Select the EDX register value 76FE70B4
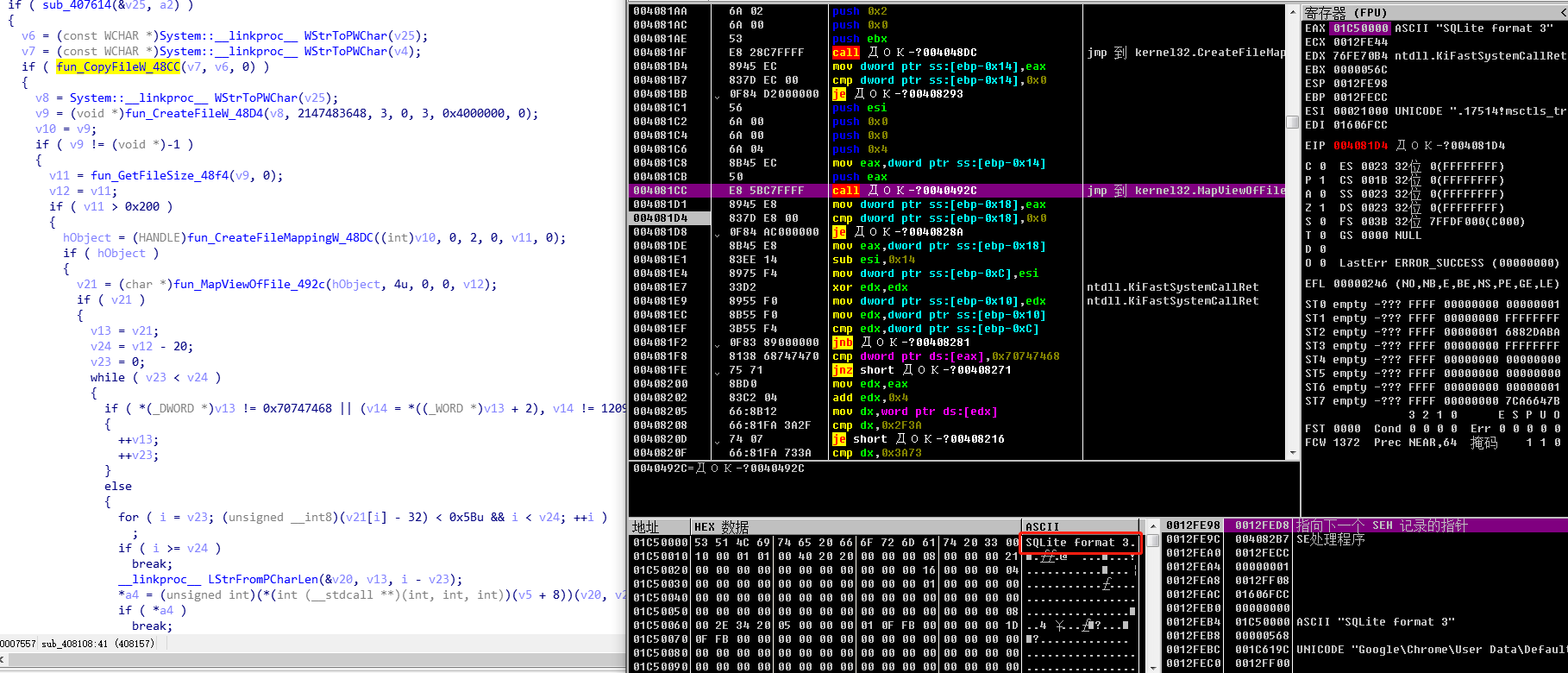Screen dimensions: 1568x673 click(x=1360, y=56)
